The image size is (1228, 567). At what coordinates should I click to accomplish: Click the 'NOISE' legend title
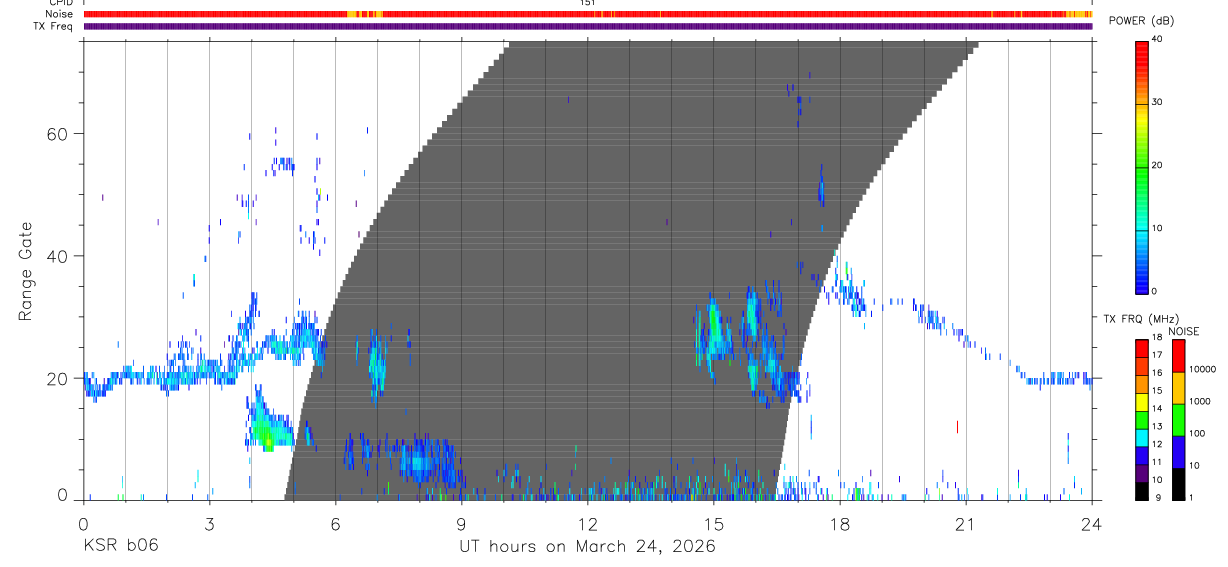(x=1184, y=331)
